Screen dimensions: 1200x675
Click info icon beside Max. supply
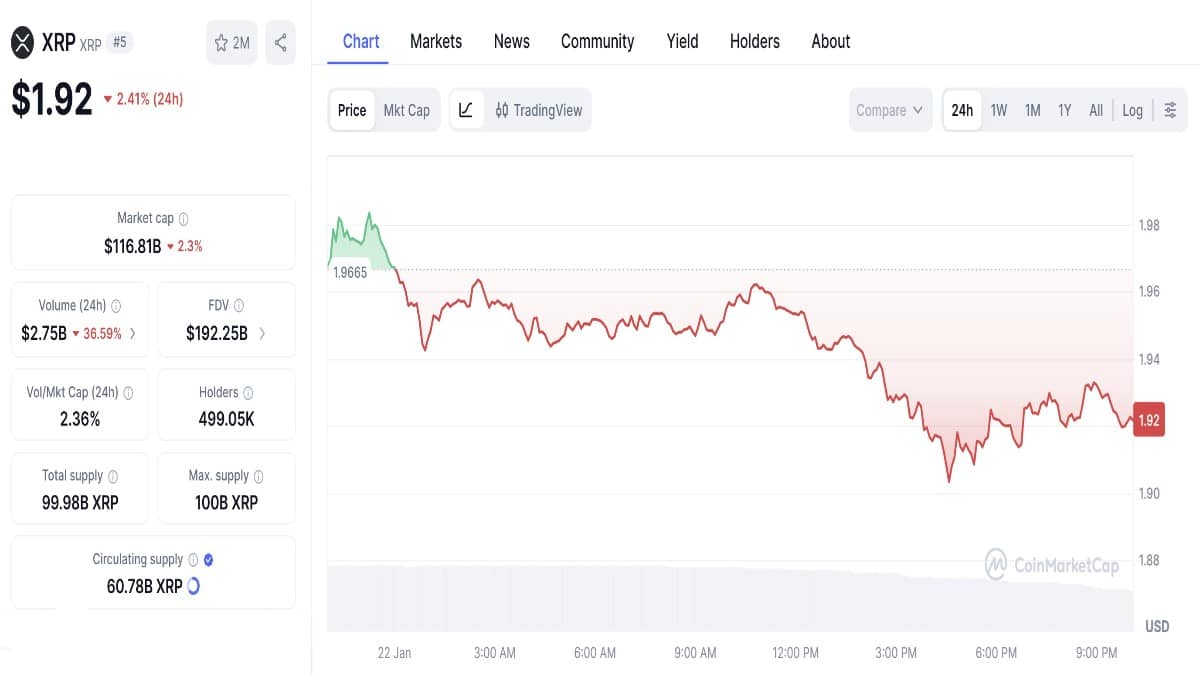click(259, 477)
